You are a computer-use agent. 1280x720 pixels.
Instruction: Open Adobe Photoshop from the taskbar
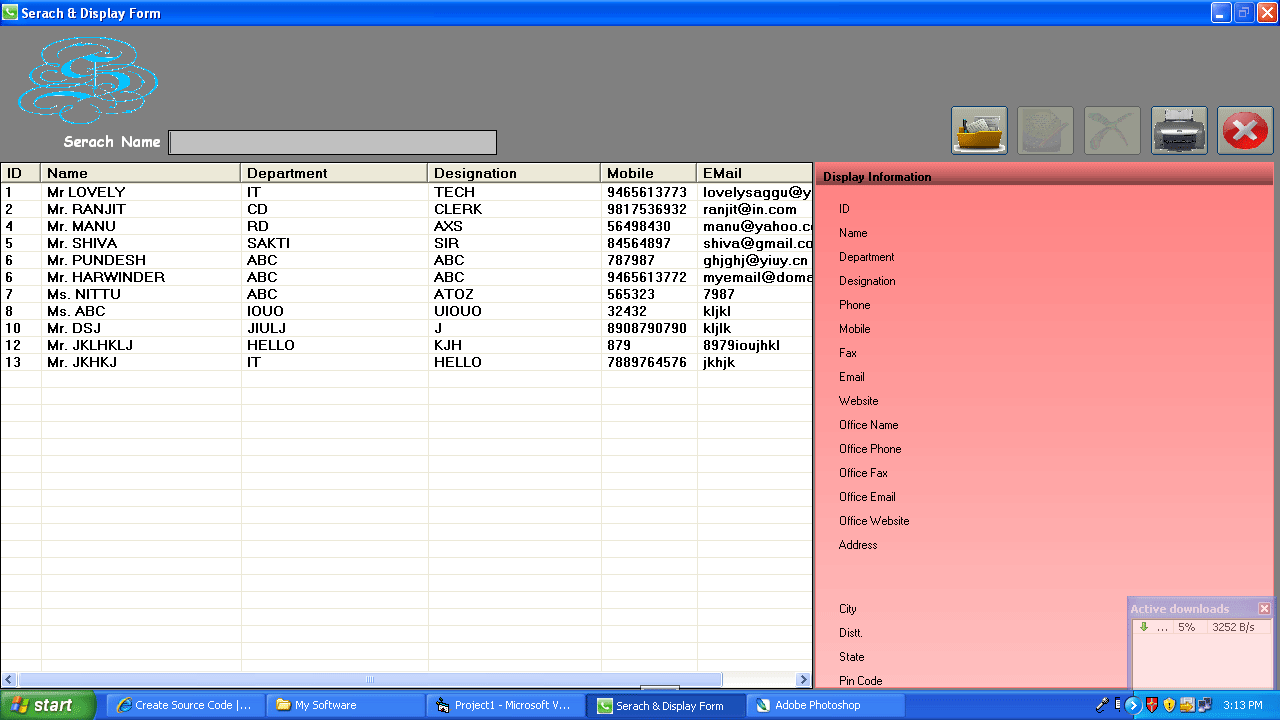coord(824,705)
